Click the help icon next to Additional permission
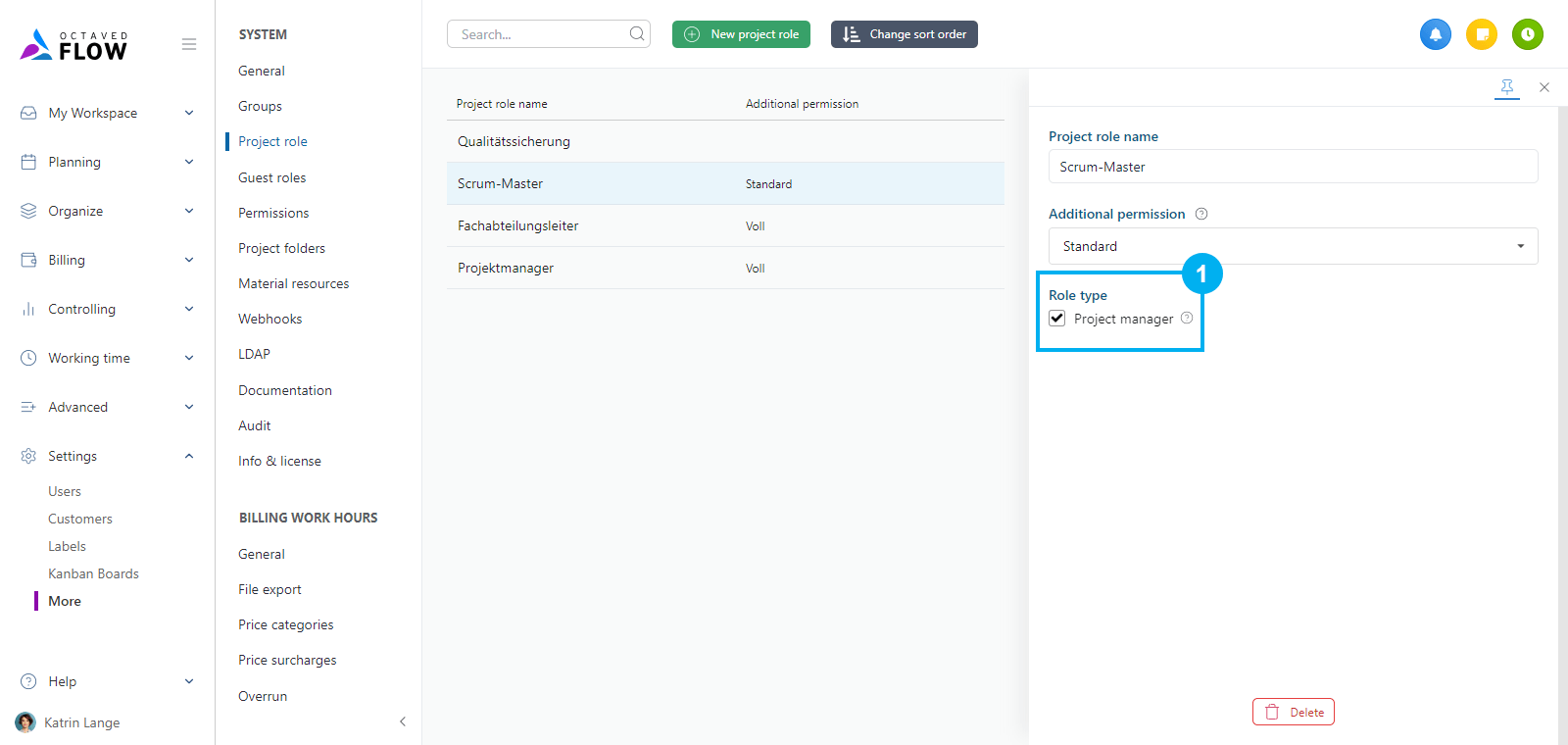The height and width of the screenshot is (745, 1568). click(1201, 214)
